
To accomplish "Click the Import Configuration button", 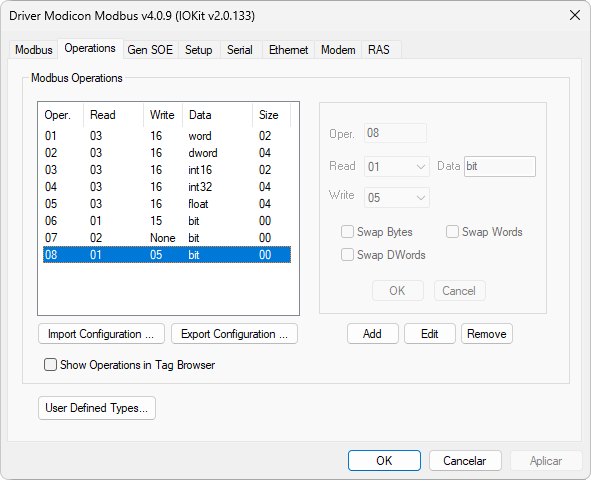I will (x=101, y=334).
